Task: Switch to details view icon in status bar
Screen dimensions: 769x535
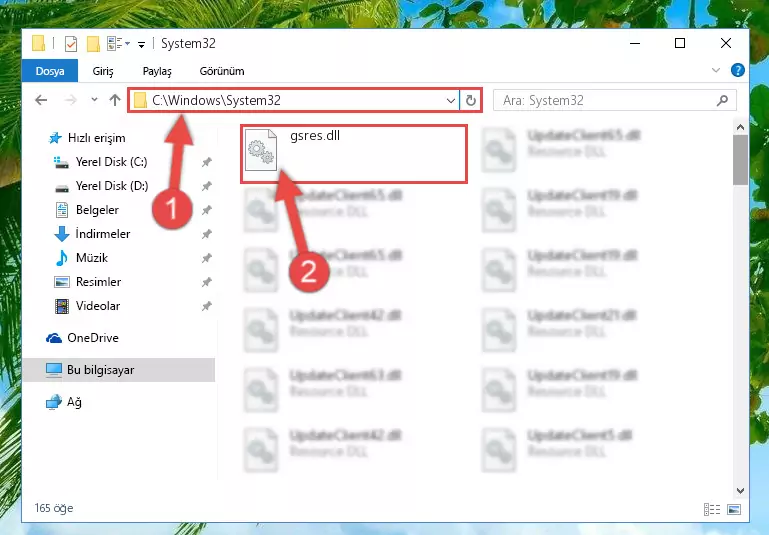Action: (712, 510)
